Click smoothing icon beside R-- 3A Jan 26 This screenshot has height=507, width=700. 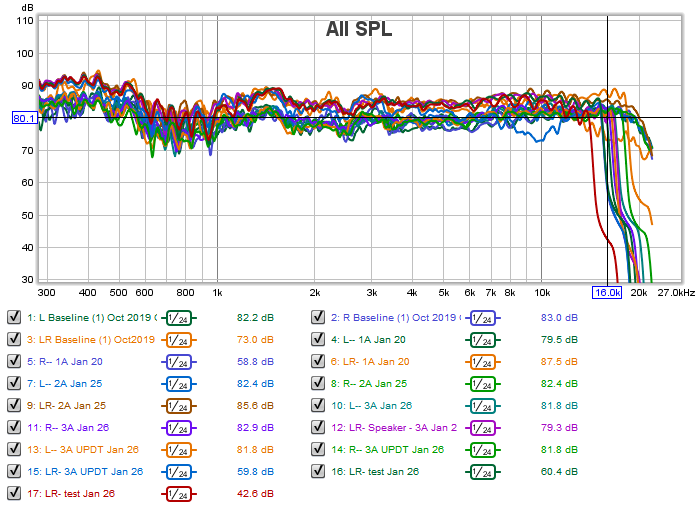click(x=179, y=427)
